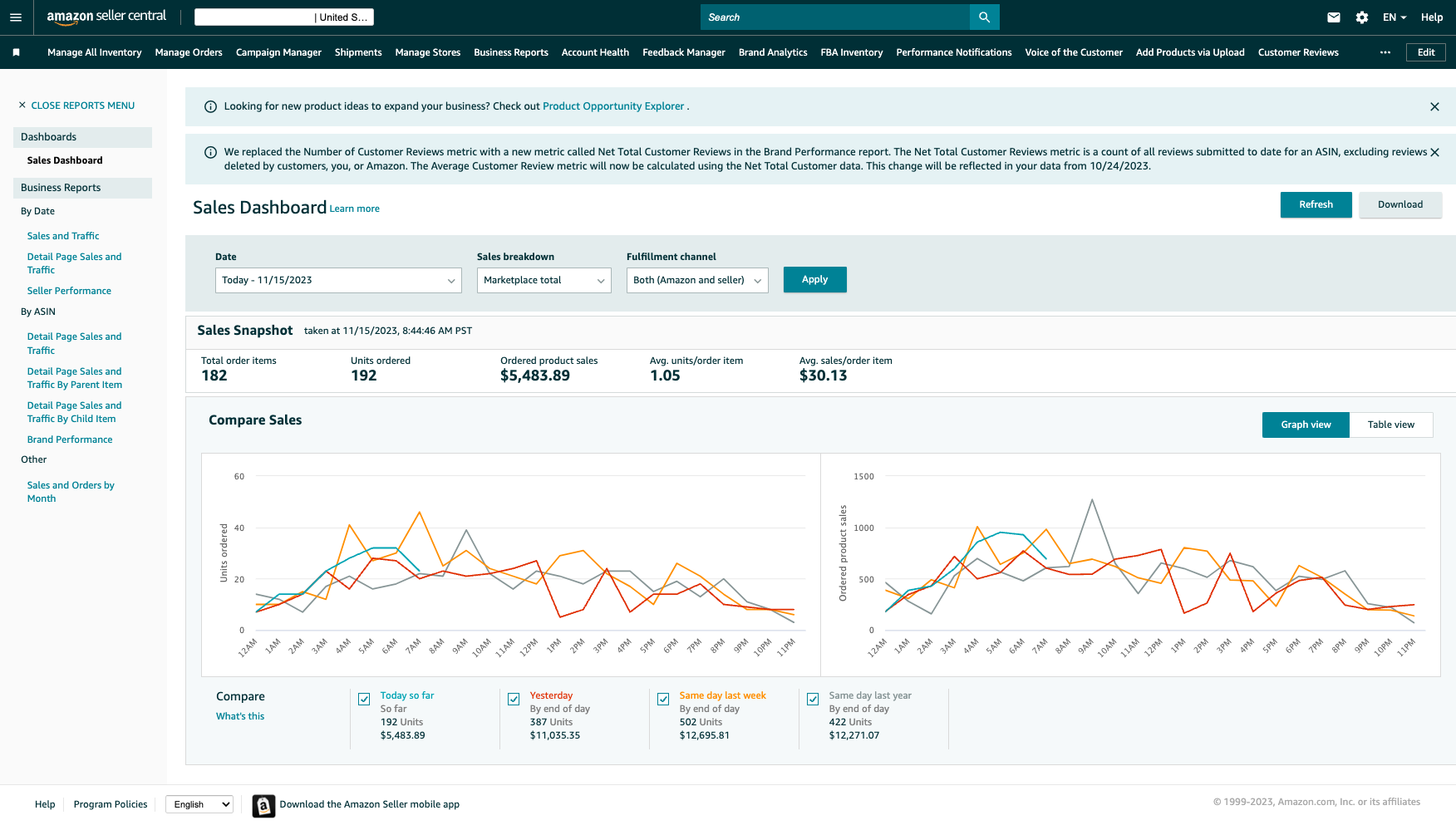The height and width of the screenshot is (825, 1456).
Task: Open Manage Orders menu item
Action: coord(189,52)
